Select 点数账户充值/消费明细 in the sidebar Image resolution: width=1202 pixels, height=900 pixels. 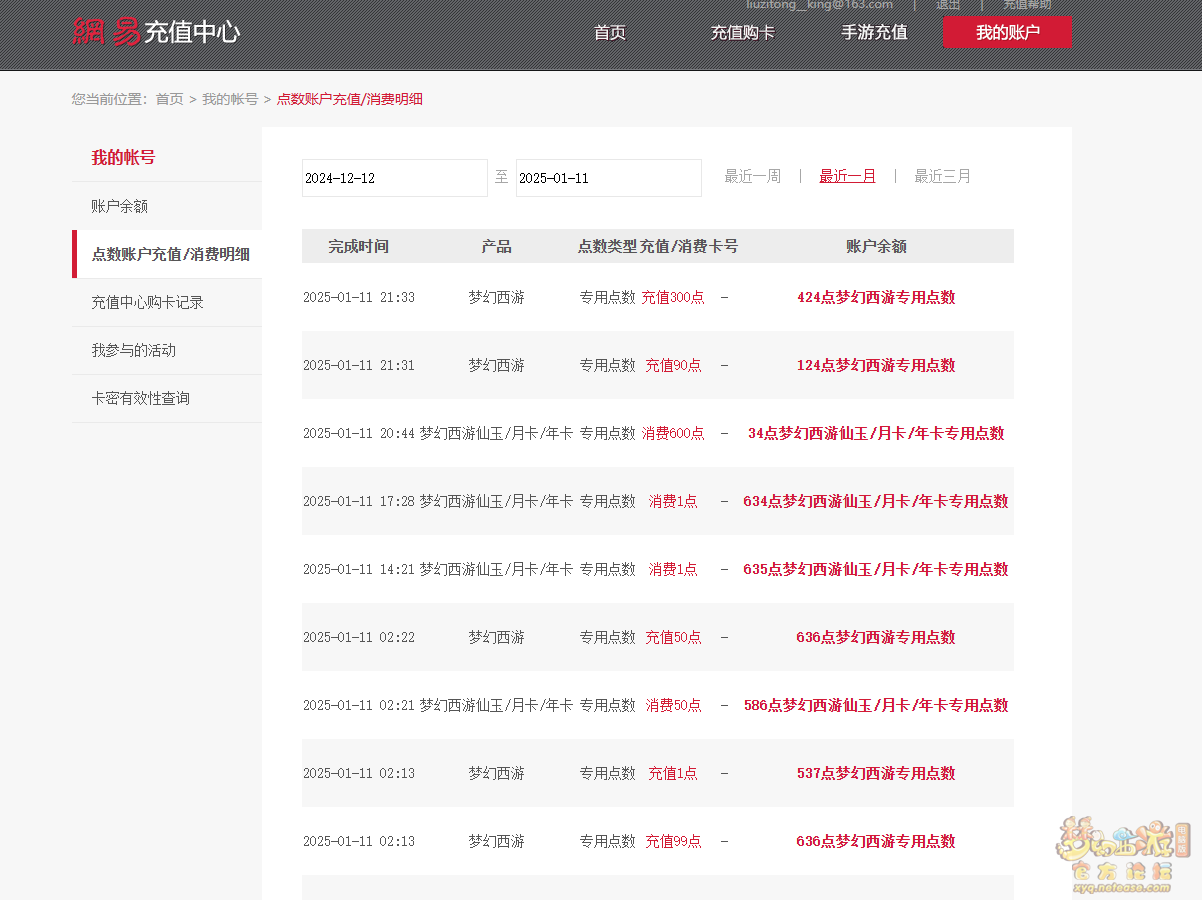click(167, 254)
